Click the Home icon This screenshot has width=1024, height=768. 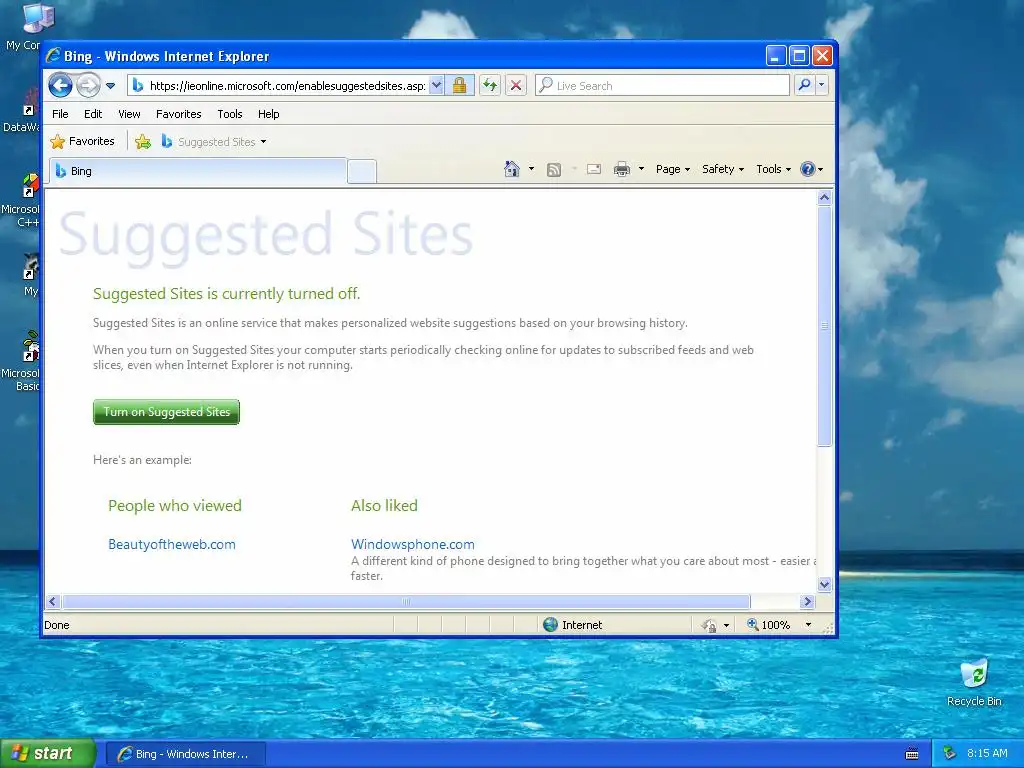pyautogui.click(x=511, y=169)
